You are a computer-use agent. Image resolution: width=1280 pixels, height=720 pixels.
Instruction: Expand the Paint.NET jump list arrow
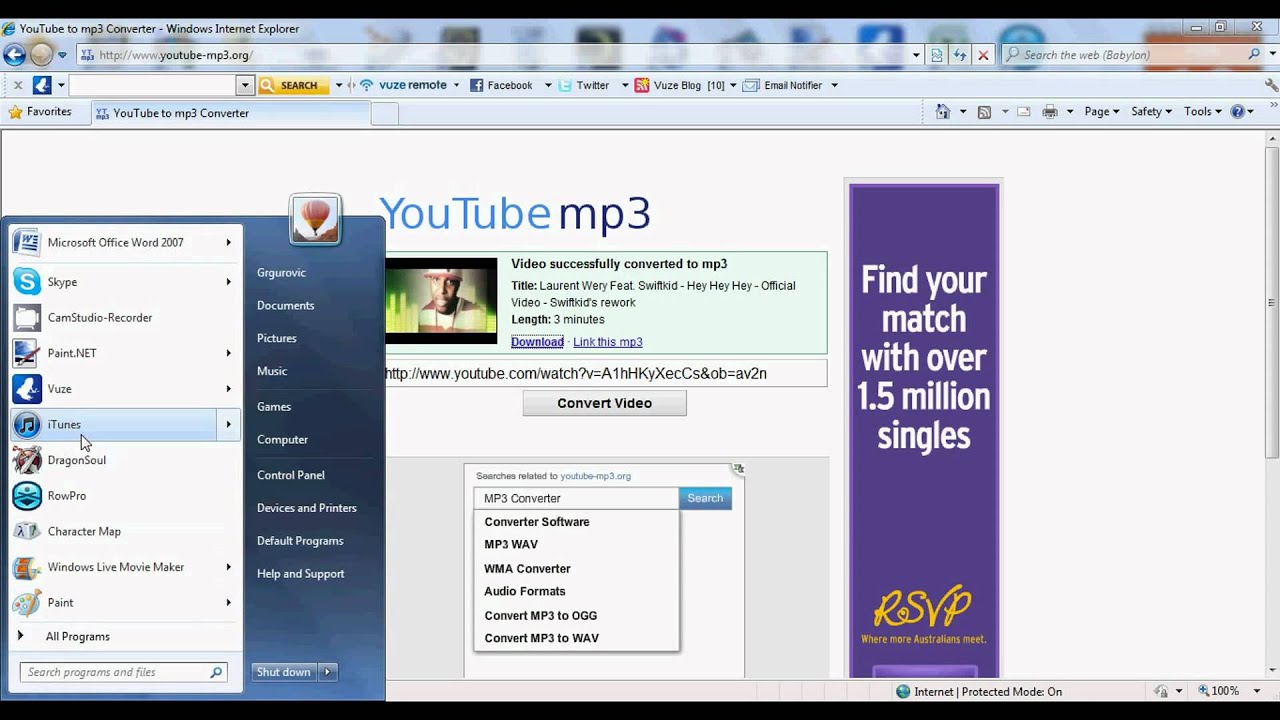click(228, 353)
